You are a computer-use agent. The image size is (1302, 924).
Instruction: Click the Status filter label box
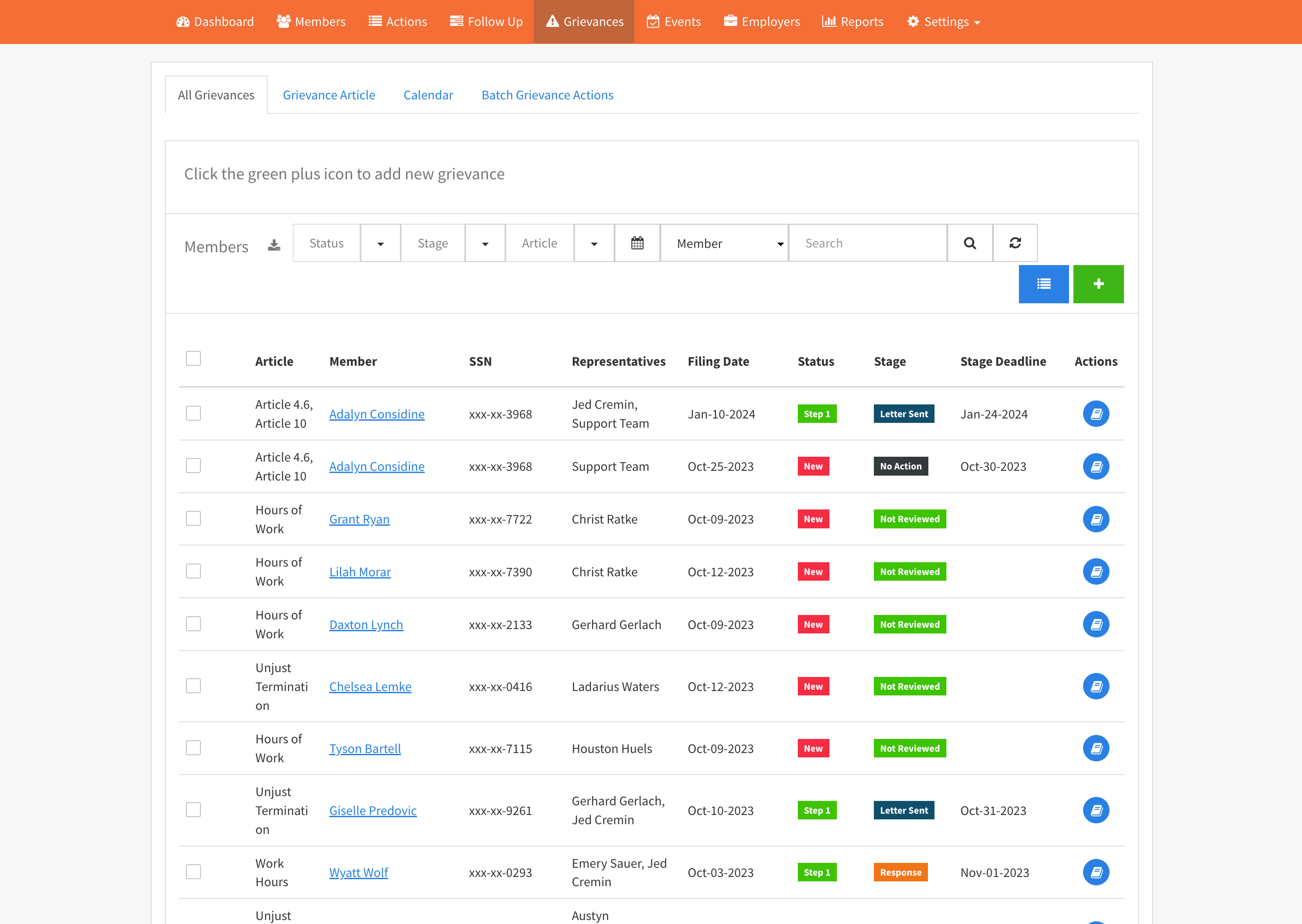[x=327, y=243]
